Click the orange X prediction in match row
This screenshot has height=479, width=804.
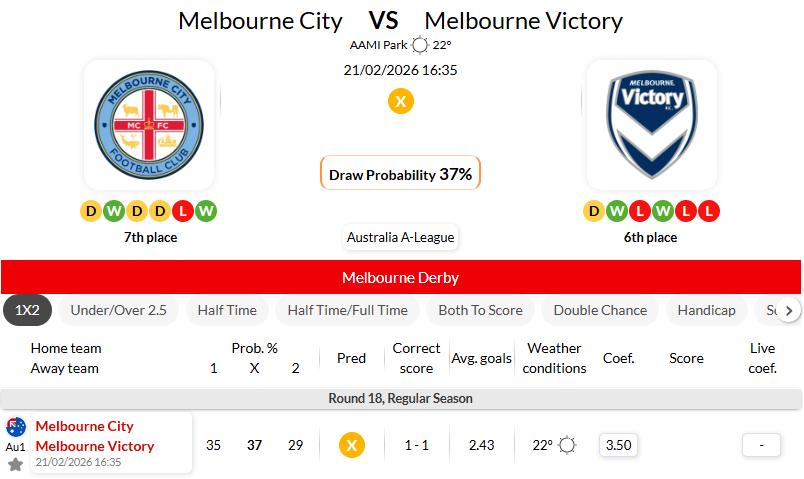coord(351,445)
